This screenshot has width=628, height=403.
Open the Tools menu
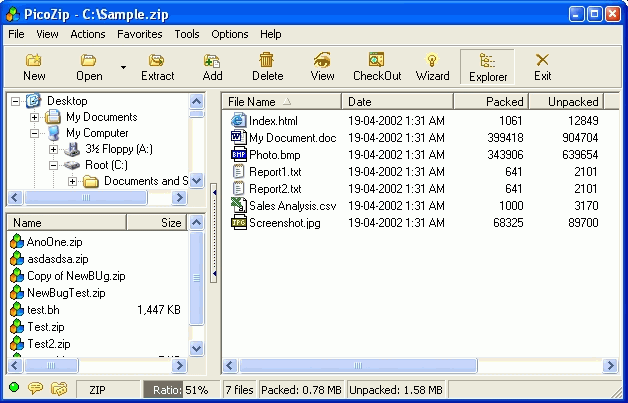187,34
